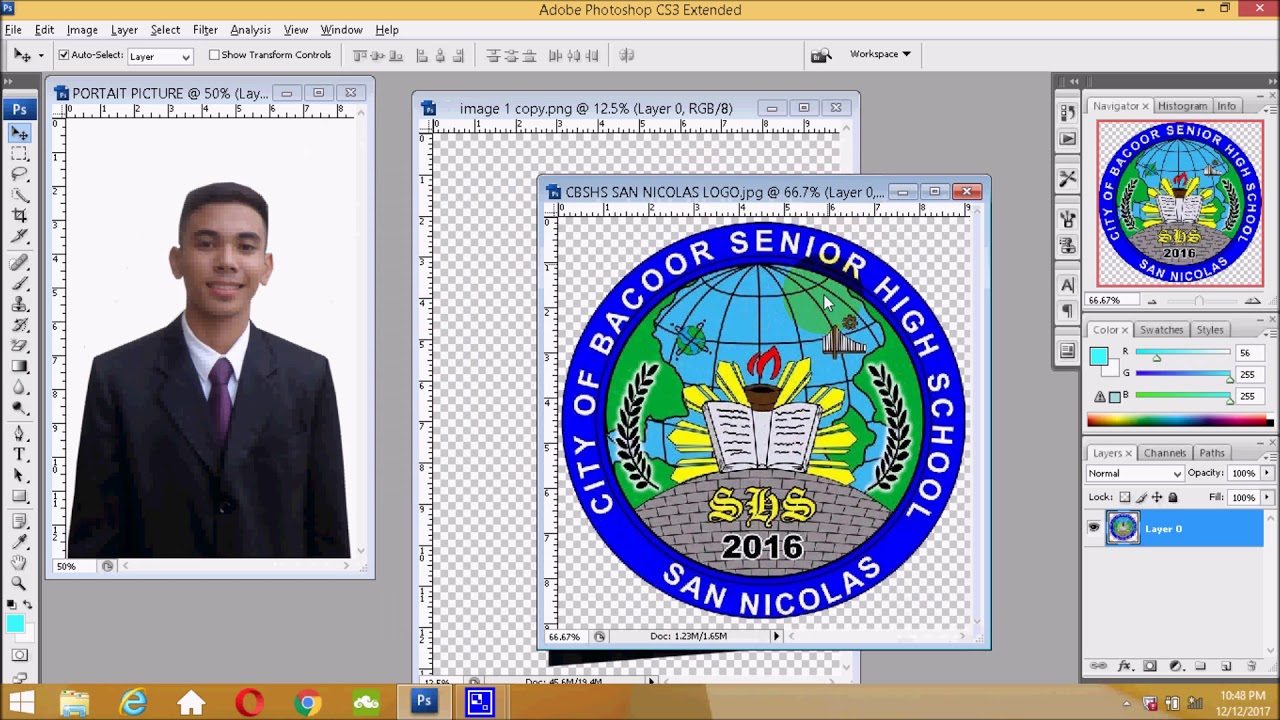
Task: Select the Slice tool
Action: click(x=20, y=236)
